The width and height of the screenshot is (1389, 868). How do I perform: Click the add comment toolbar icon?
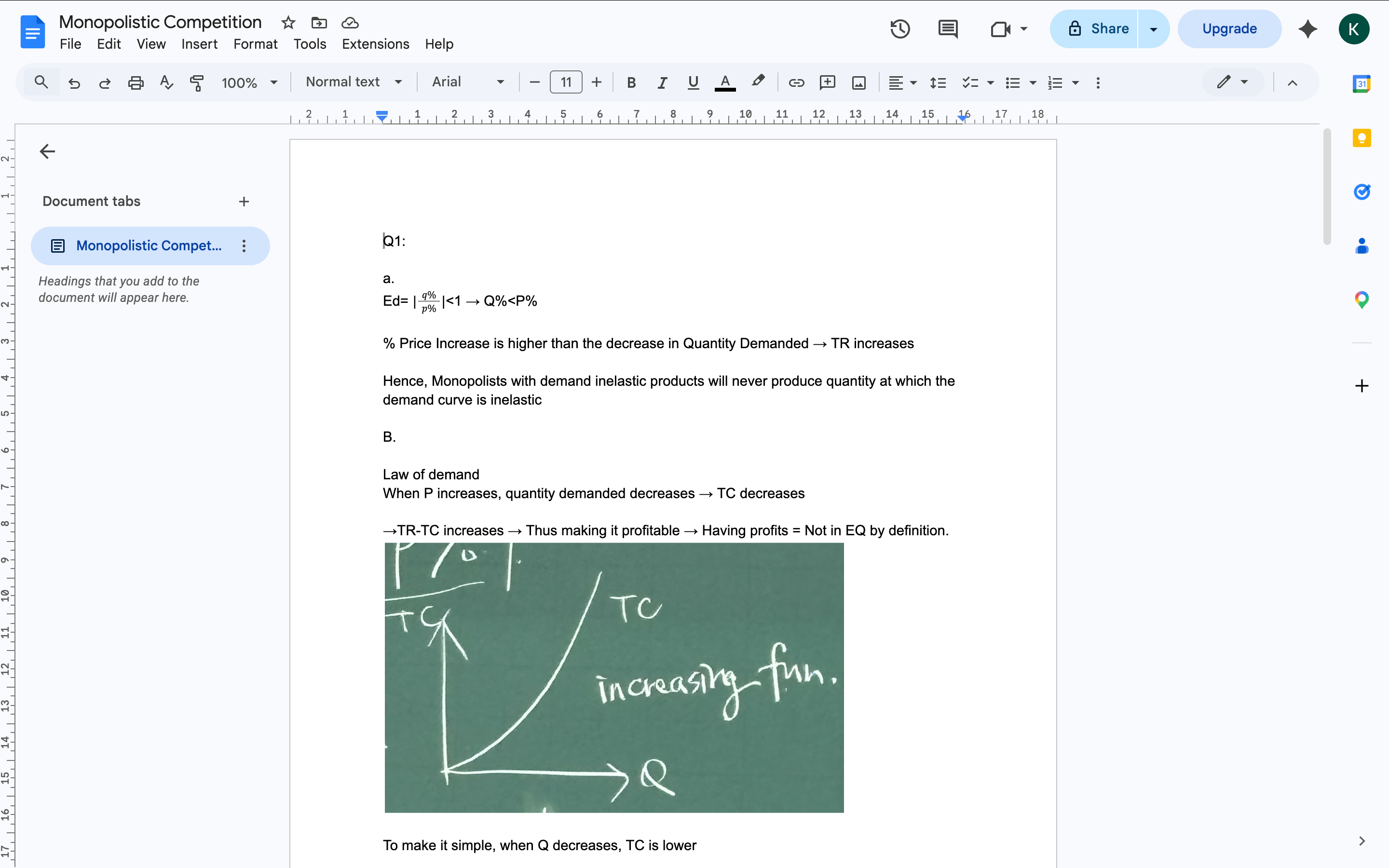click(827, 82)
